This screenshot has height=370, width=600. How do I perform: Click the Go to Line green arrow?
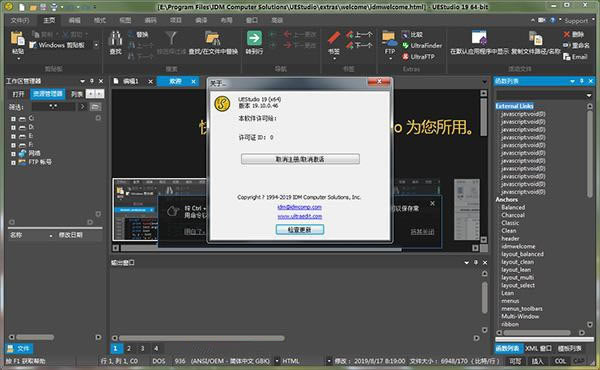pyautogui.click(x=254, y=39)
